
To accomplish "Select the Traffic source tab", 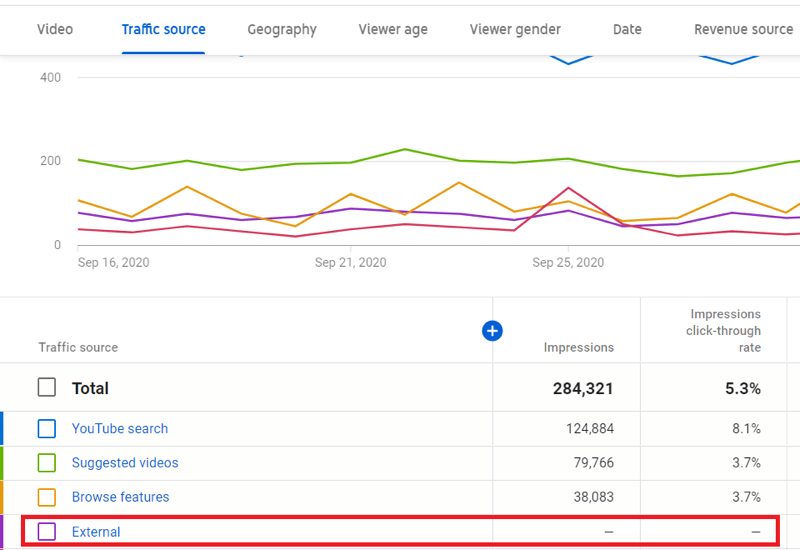I will (163, 29).
